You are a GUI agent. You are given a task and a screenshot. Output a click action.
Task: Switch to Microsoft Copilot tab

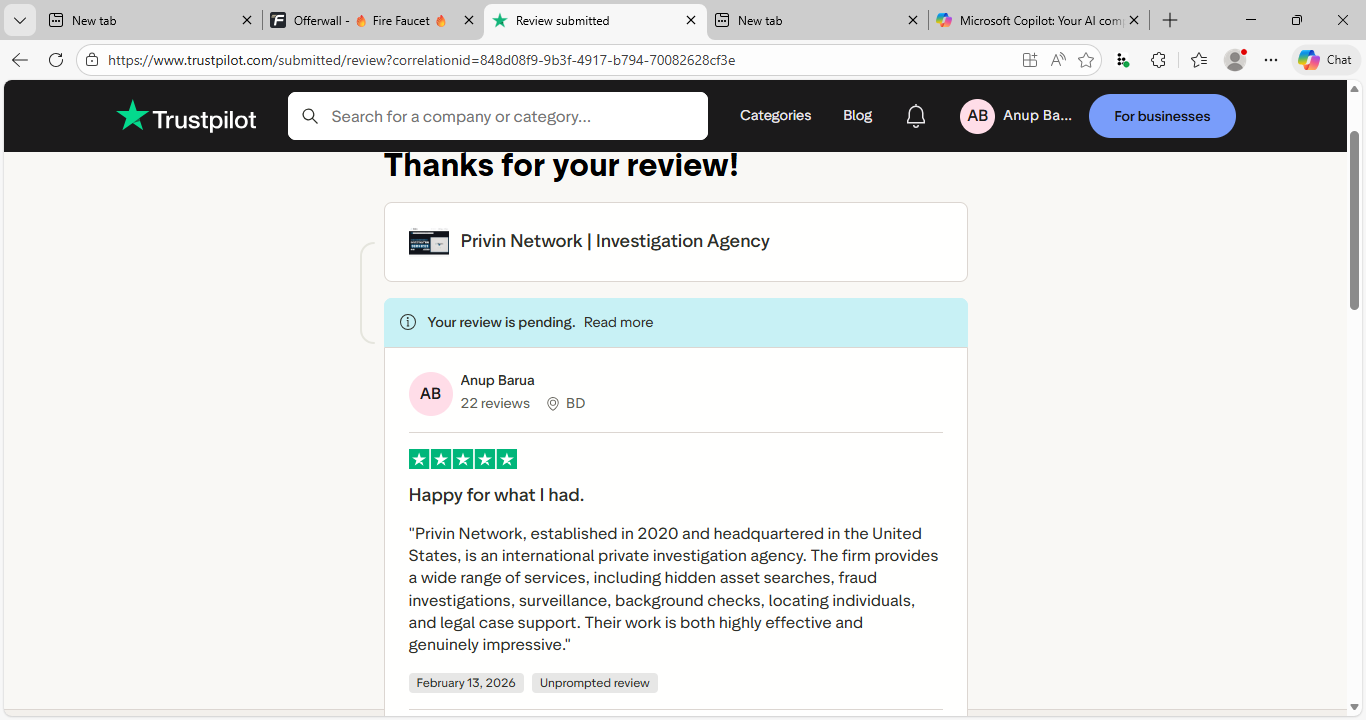coord(1030,20)
